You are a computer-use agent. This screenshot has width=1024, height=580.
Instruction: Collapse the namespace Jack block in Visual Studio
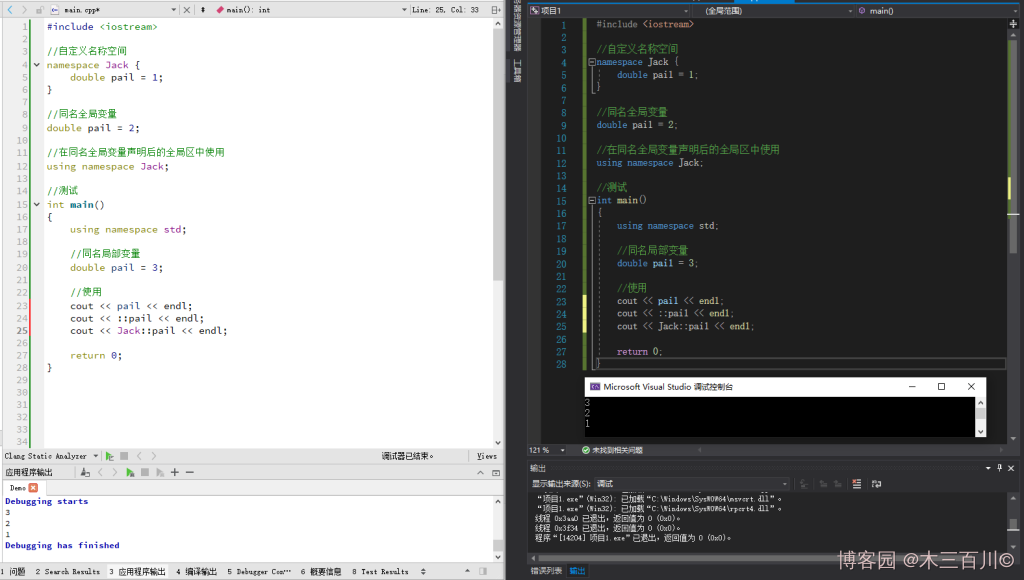coord(592,62)
